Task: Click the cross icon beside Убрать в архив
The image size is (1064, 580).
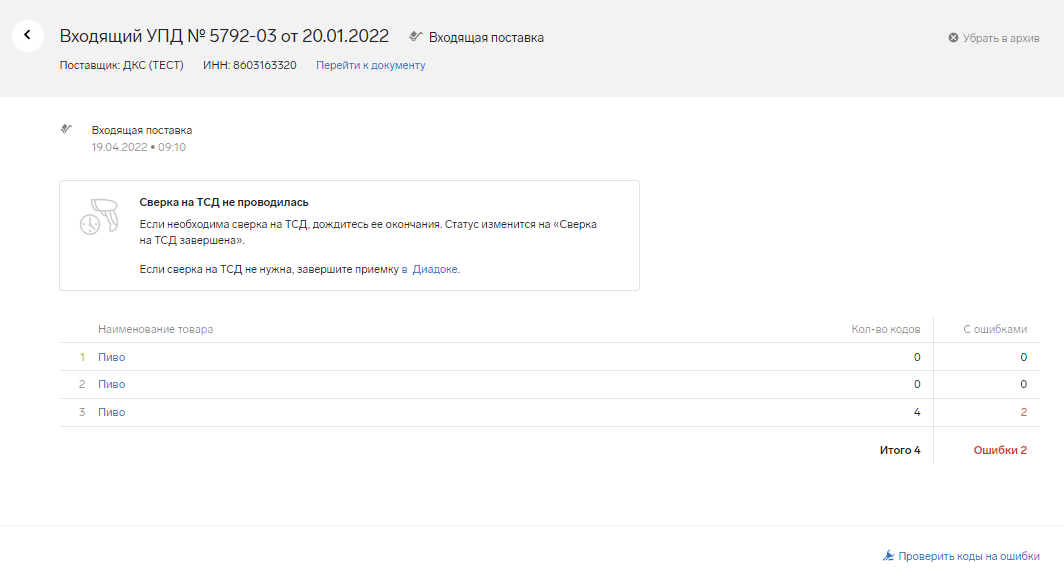Action: [x=953, y=38]
